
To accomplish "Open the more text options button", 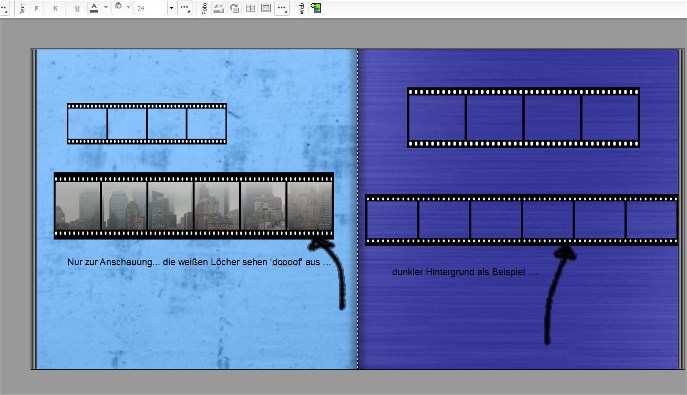I will coord(185,8).
